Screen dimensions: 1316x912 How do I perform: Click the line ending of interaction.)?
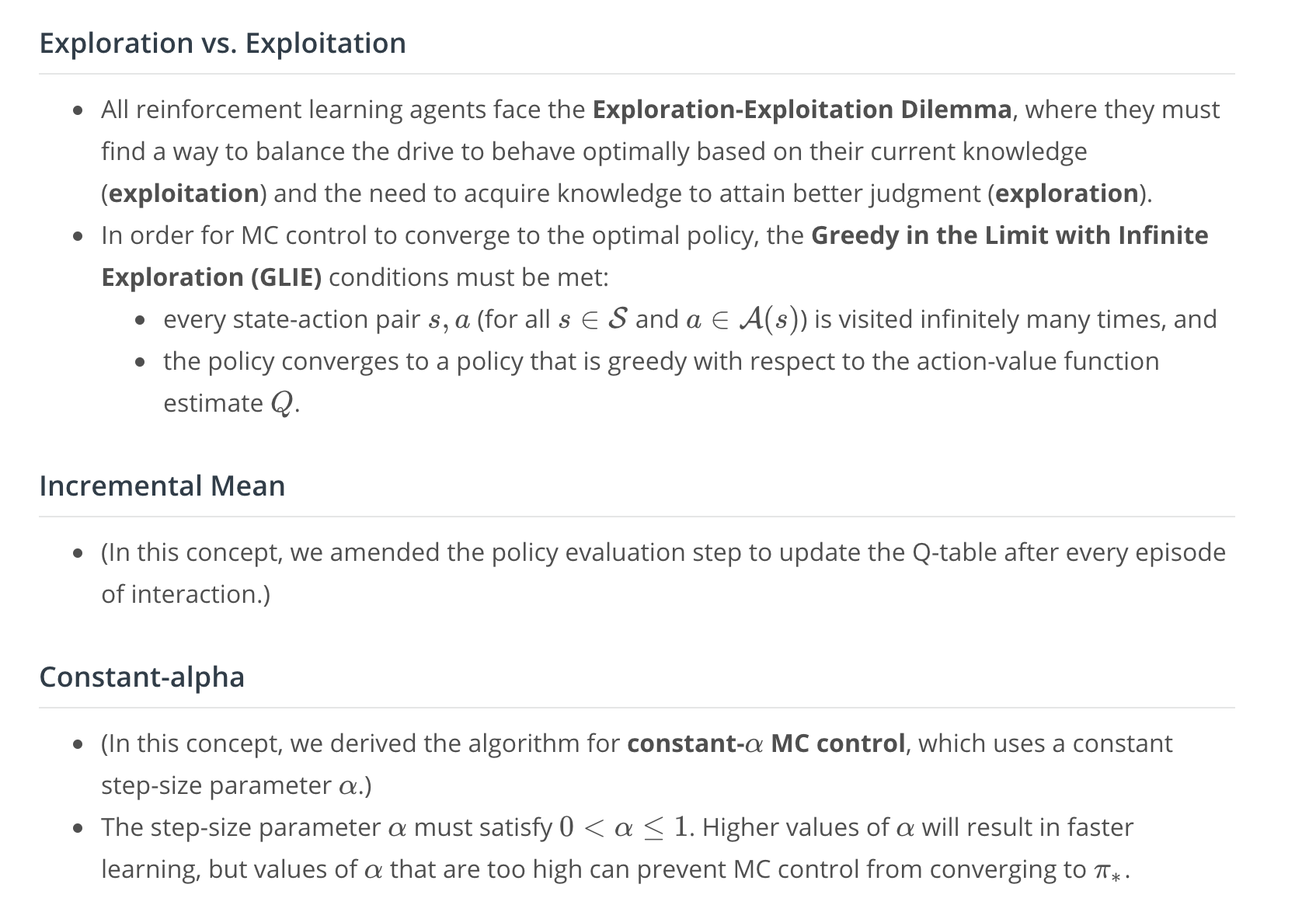point(186,594)
